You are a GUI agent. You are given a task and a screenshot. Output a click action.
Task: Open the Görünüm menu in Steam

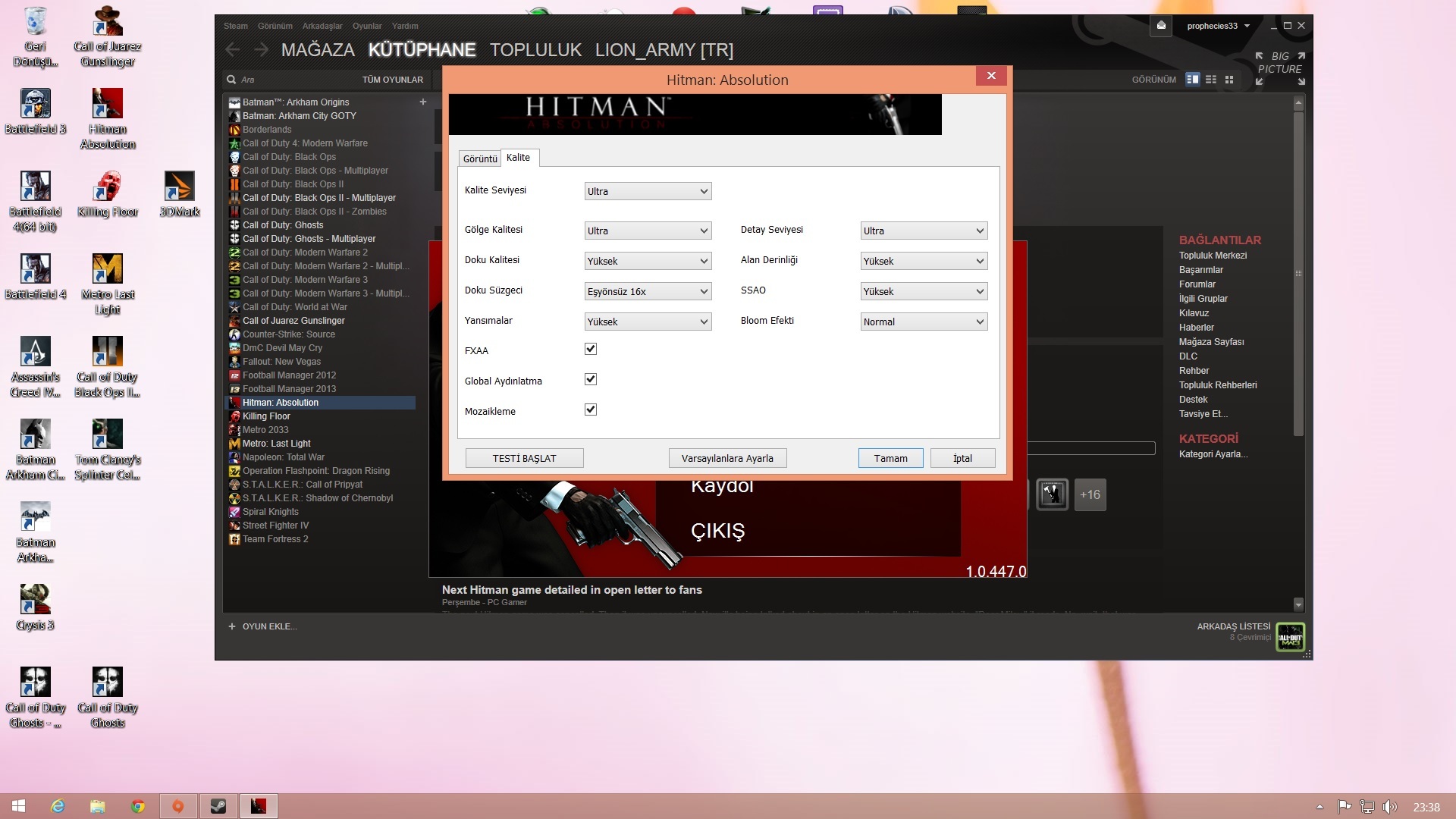click(275, 26)
